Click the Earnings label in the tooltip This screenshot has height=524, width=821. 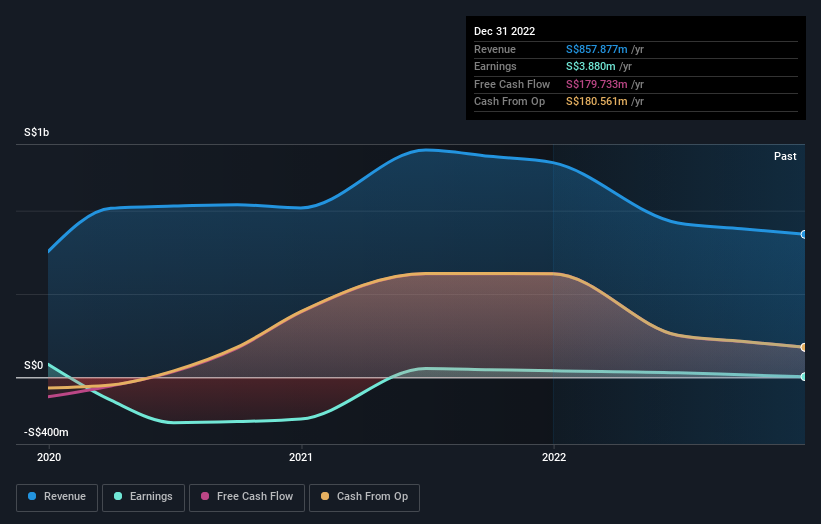(x=495, y=66)
